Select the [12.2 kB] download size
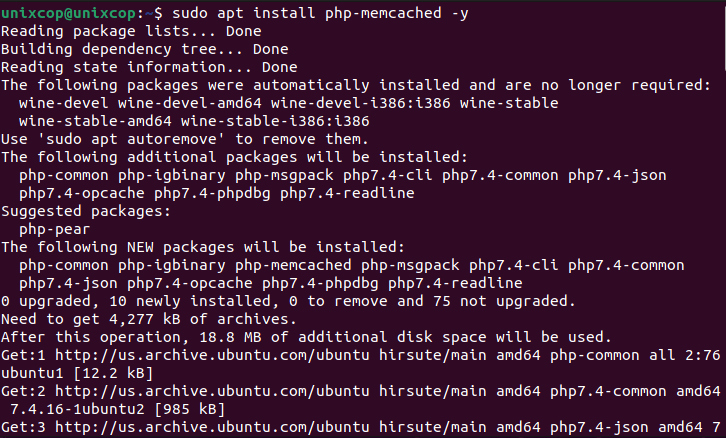This screenshot has width=726, height=438. (113, 373)
